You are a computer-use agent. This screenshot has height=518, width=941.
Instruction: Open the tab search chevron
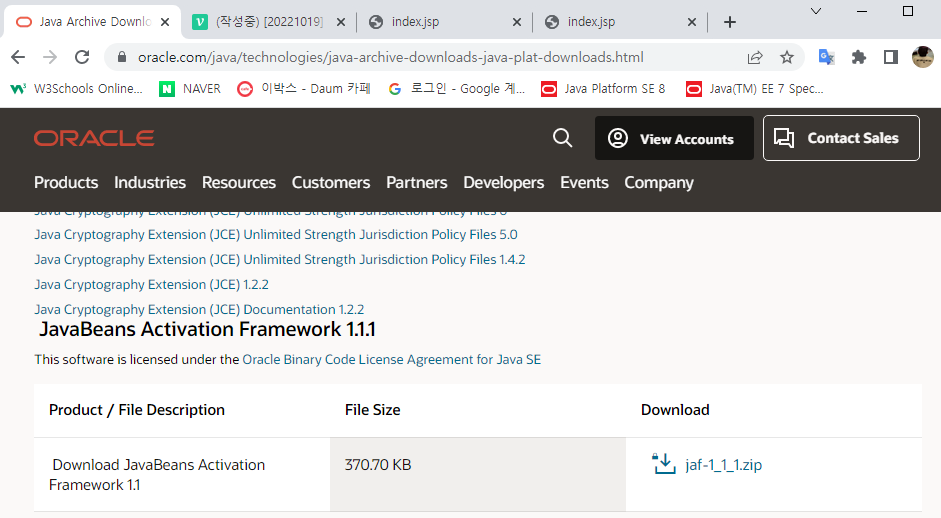click(816, 11)
